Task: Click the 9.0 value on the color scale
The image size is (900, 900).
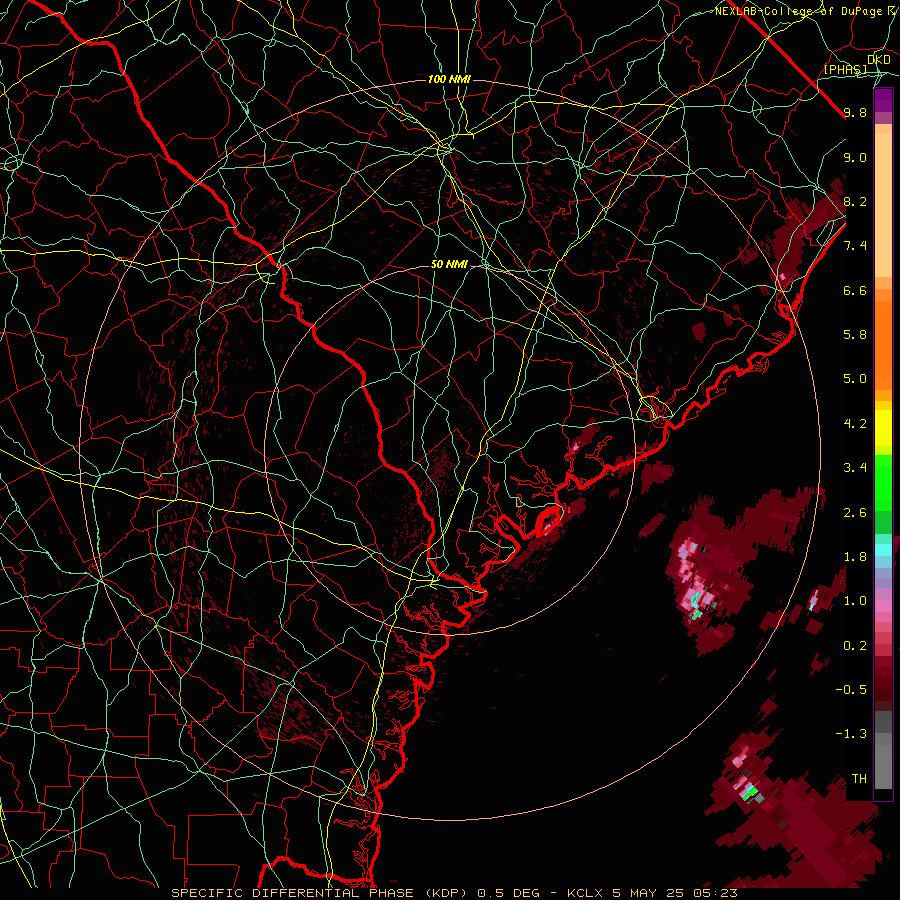Action: coord(855,157)
